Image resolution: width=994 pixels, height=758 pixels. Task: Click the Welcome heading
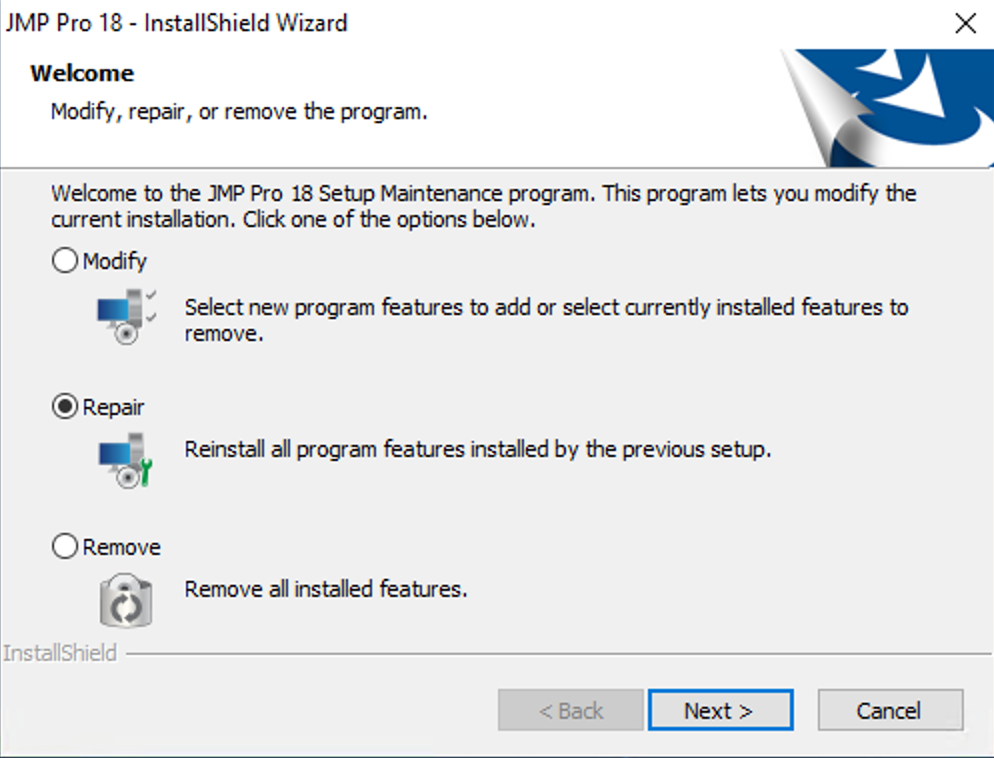pos(81,72)
